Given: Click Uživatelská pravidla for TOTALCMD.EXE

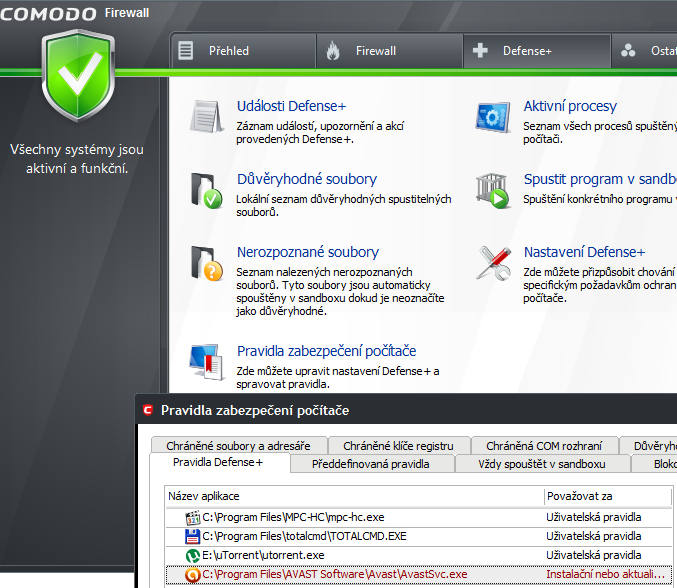Looking at the screenshot, I should (x=594, y=536).
